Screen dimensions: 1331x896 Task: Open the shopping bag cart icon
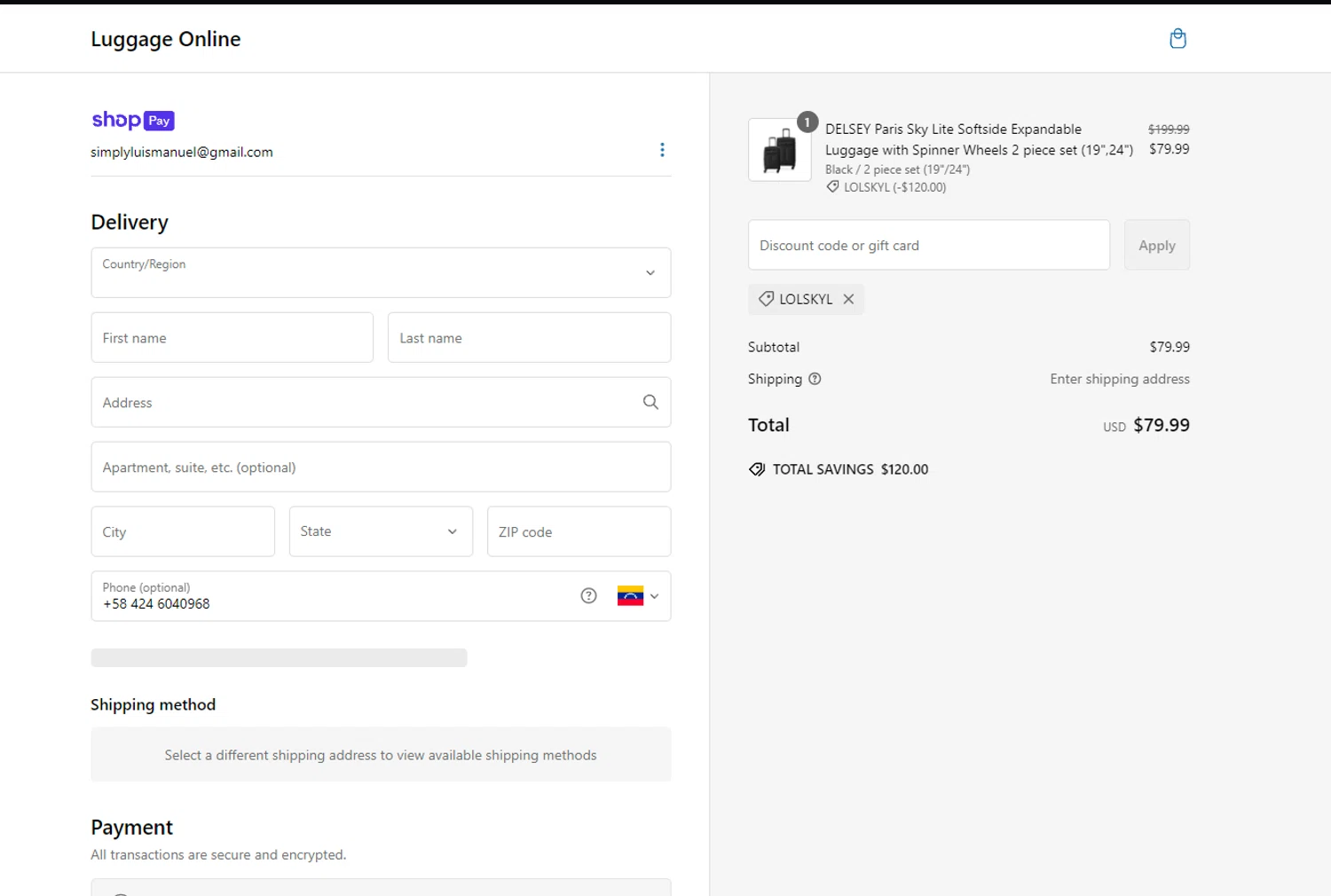pos(1177,38)
